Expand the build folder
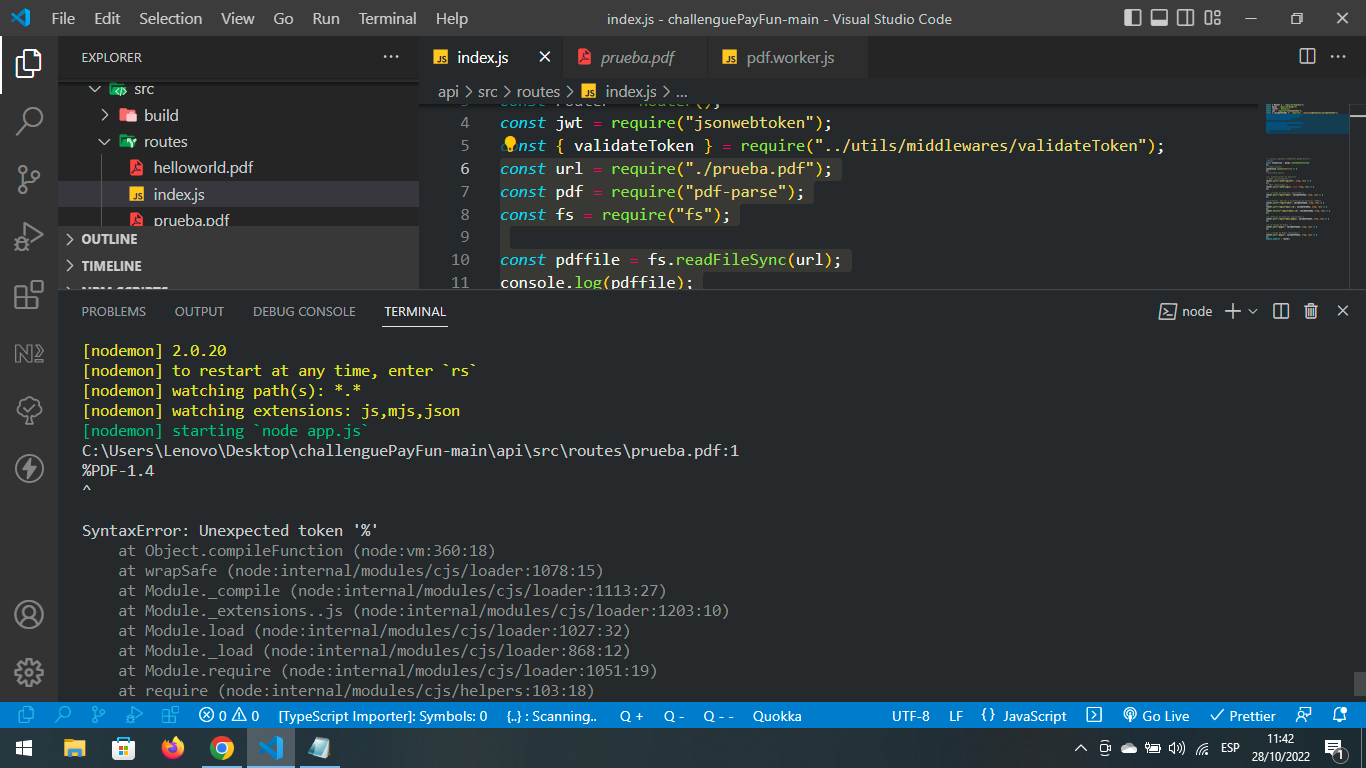The height and width of the screenshot is (768, 1366). (105, 115)
